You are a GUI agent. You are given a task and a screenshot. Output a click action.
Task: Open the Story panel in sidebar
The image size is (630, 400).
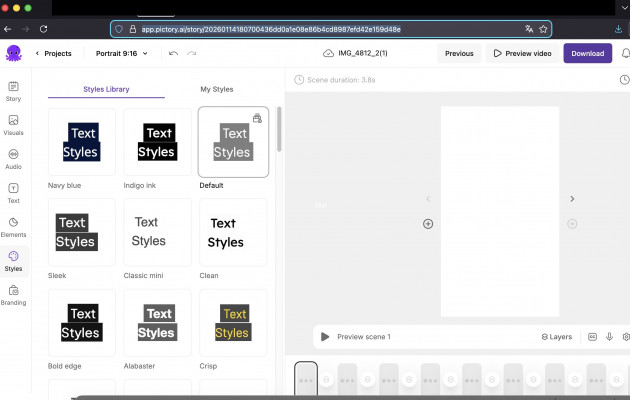click(13, 91)
